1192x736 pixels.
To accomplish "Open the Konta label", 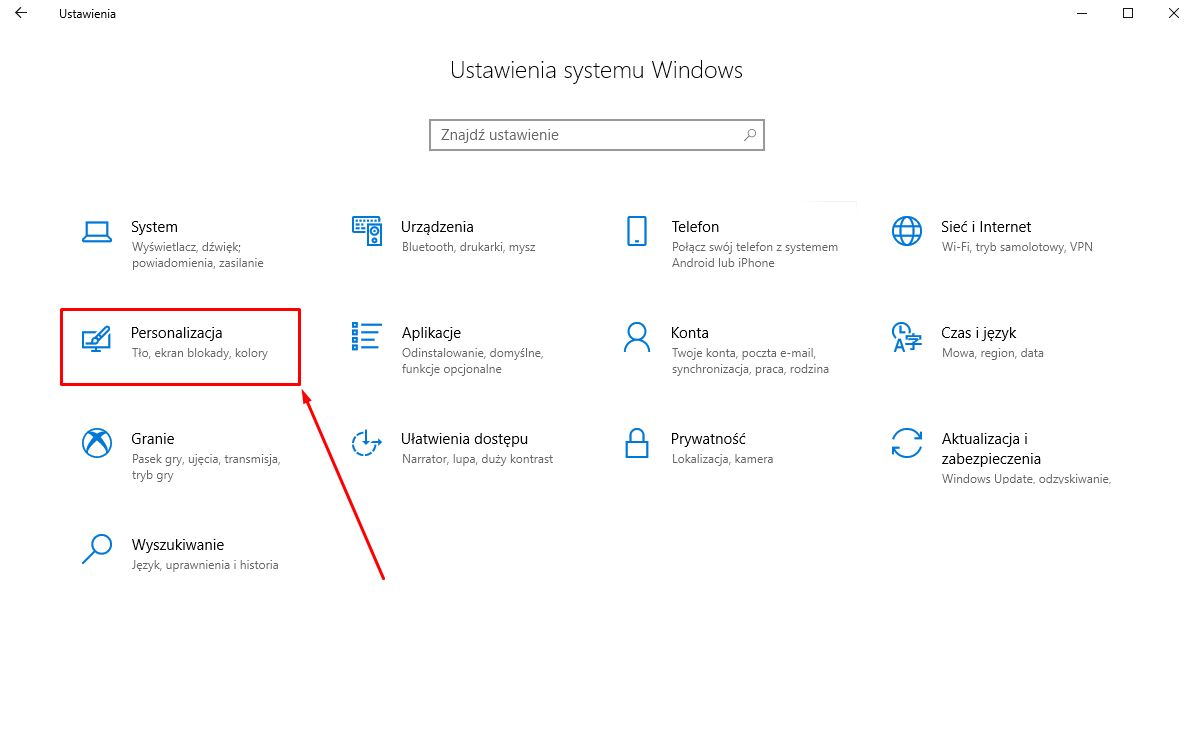I will 690,333.
